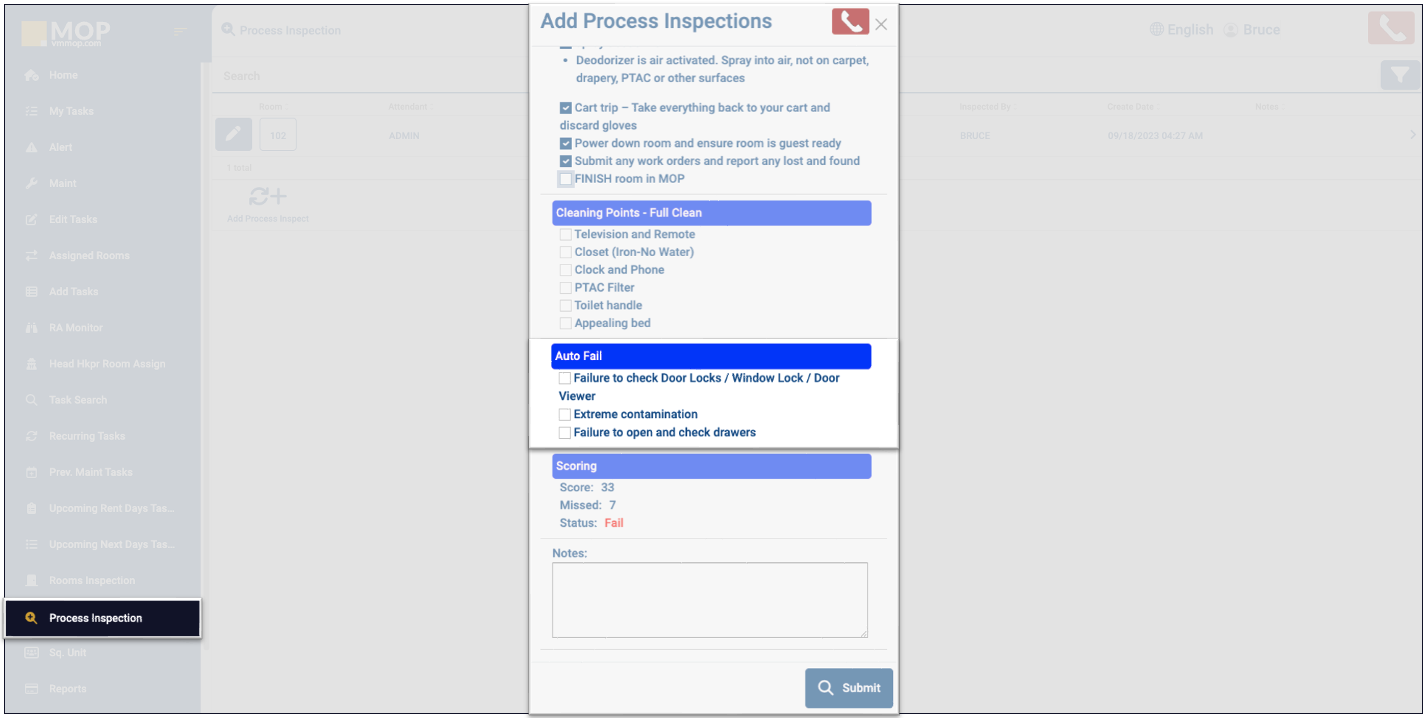This screenshot has height=718, width=1428.
Task: Check the FINISH room in MOP checkbox
Action: (x=566, y=179)
